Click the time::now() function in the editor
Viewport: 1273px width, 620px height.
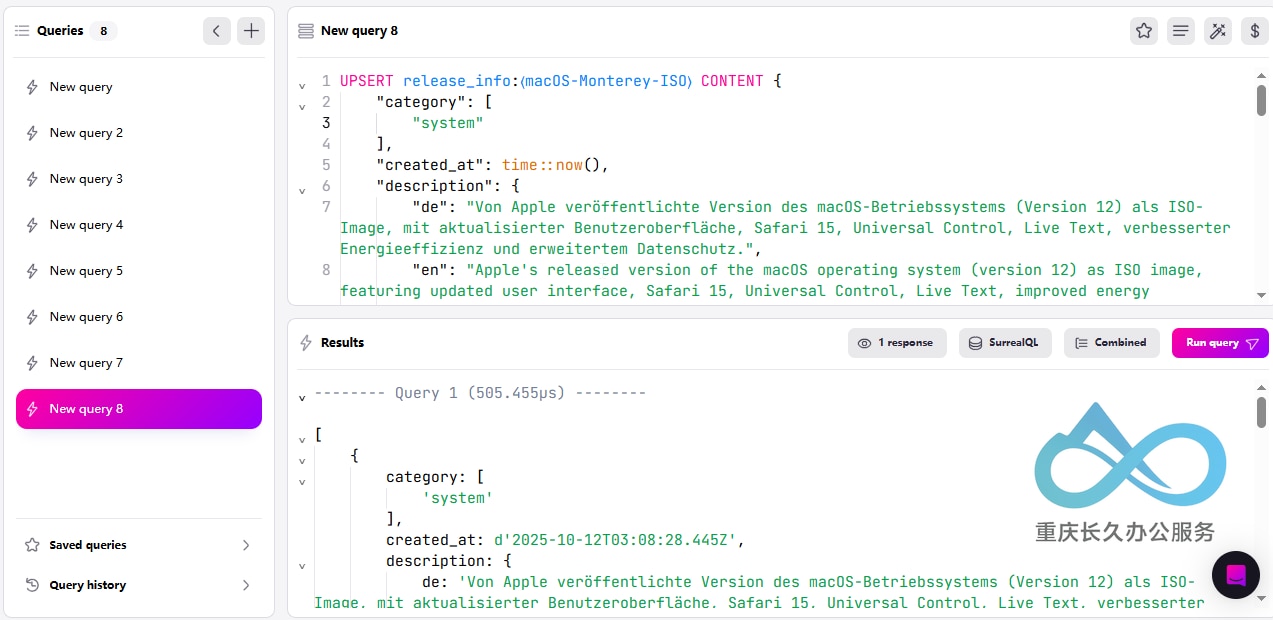pos(553,165)
